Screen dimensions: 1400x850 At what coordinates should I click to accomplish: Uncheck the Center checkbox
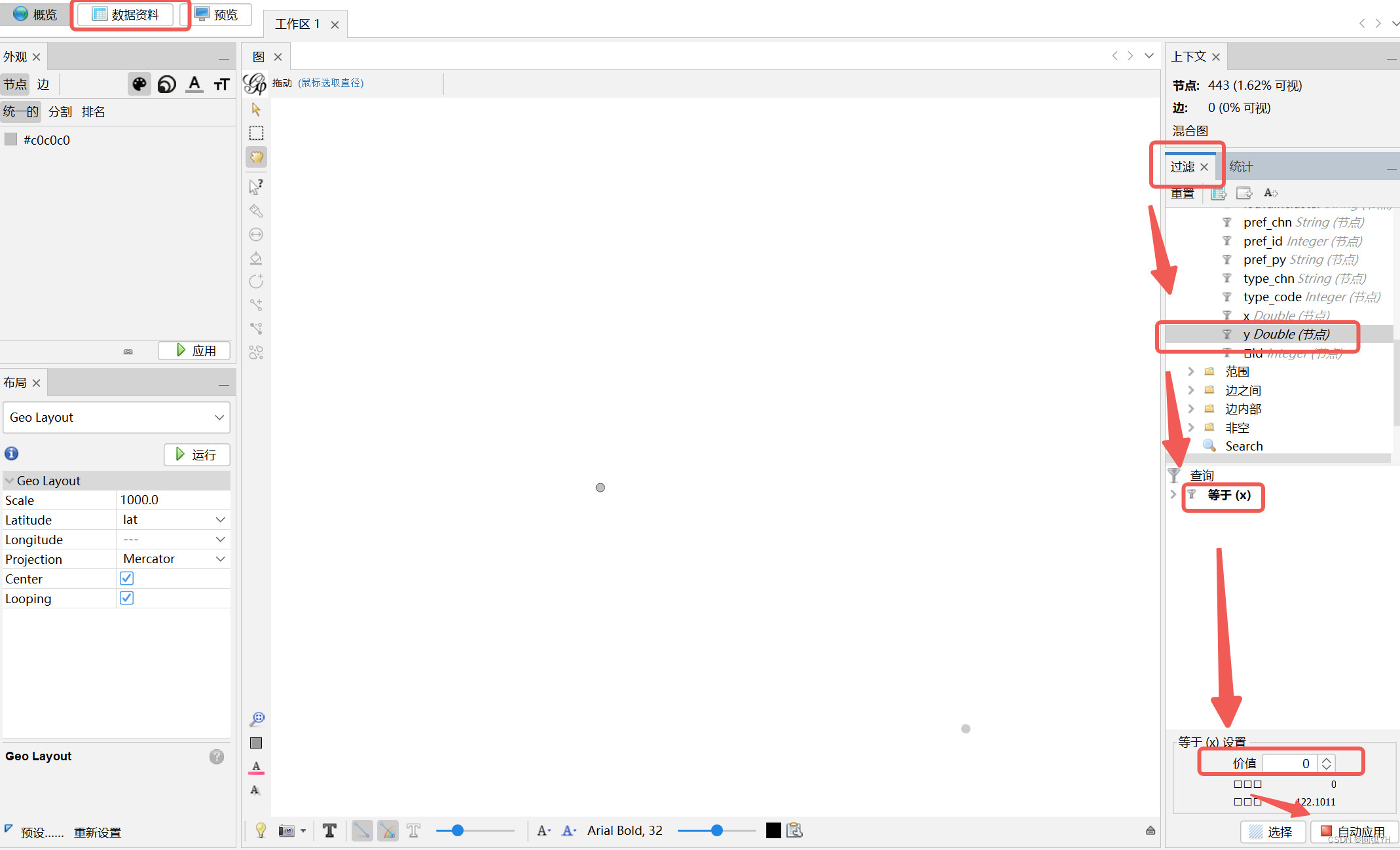(127, 578)
